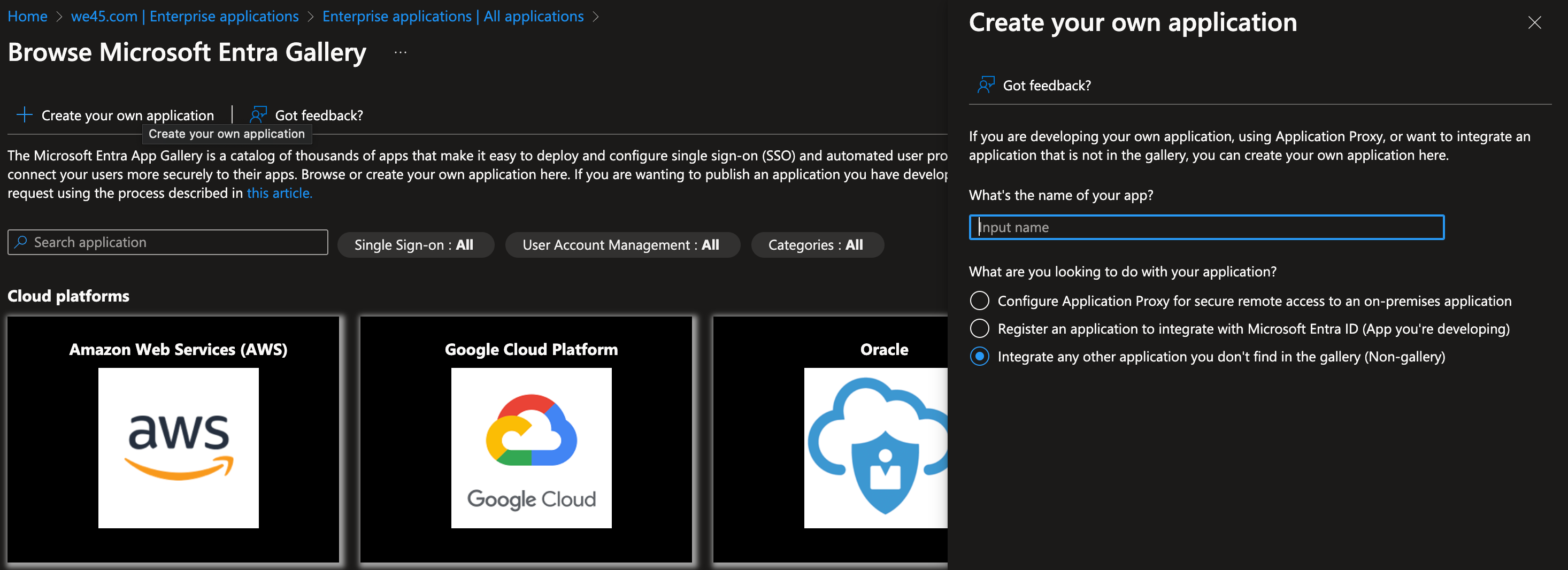Choose Register an application to integrate with Entra ID
This screenshot has height=570, width=1568.
coord(979,328)
